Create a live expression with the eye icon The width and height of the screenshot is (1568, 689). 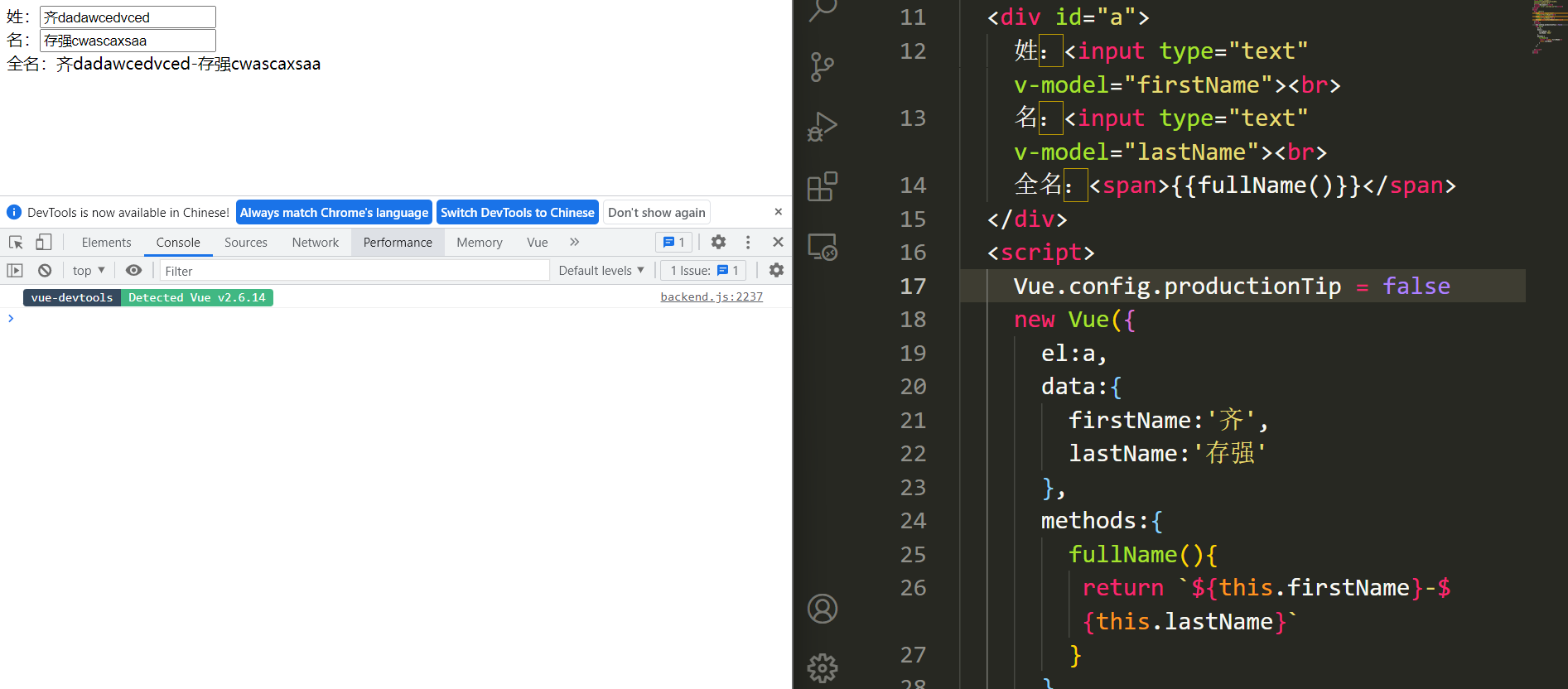click(133, 270)
